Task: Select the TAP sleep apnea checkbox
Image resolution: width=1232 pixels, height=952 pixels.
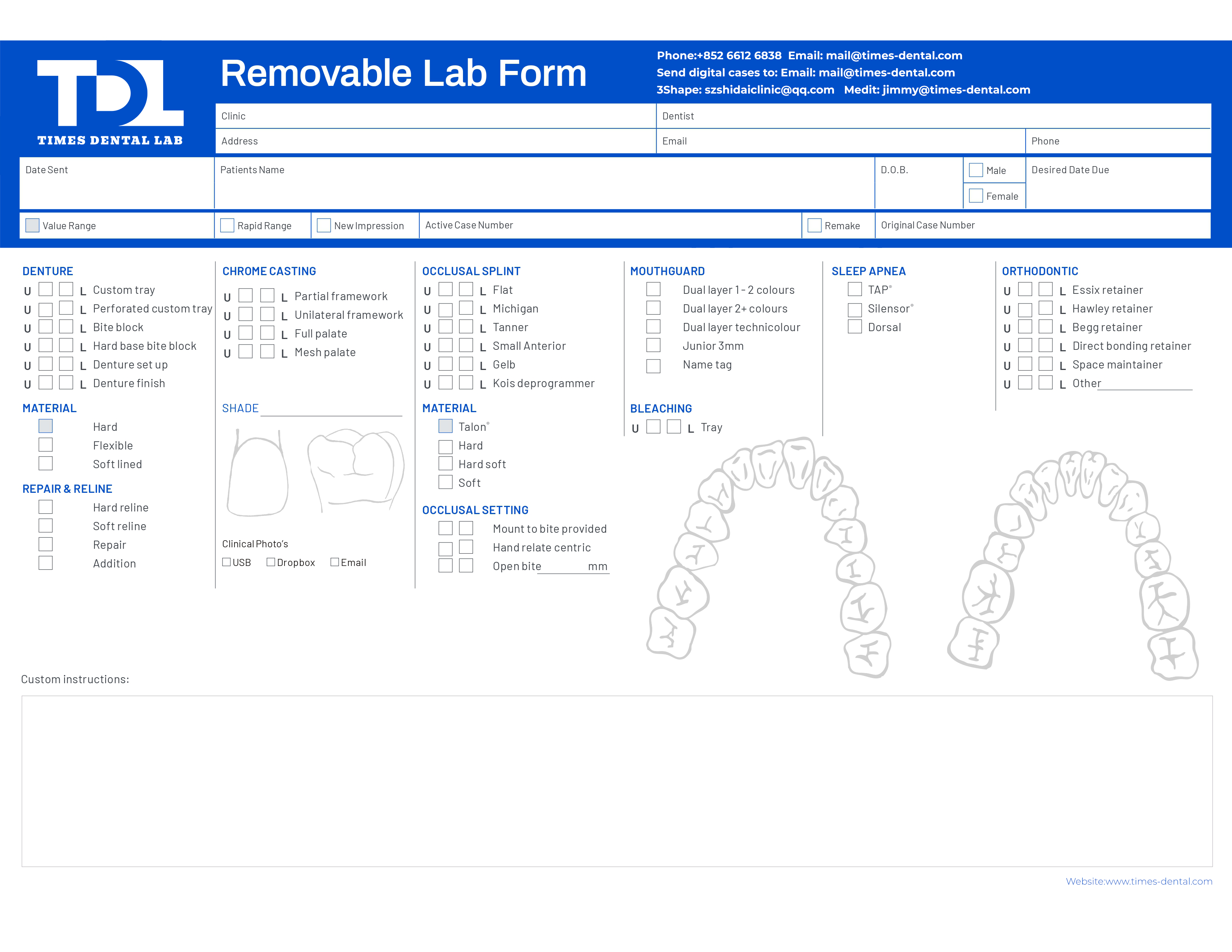Action: 855,289
